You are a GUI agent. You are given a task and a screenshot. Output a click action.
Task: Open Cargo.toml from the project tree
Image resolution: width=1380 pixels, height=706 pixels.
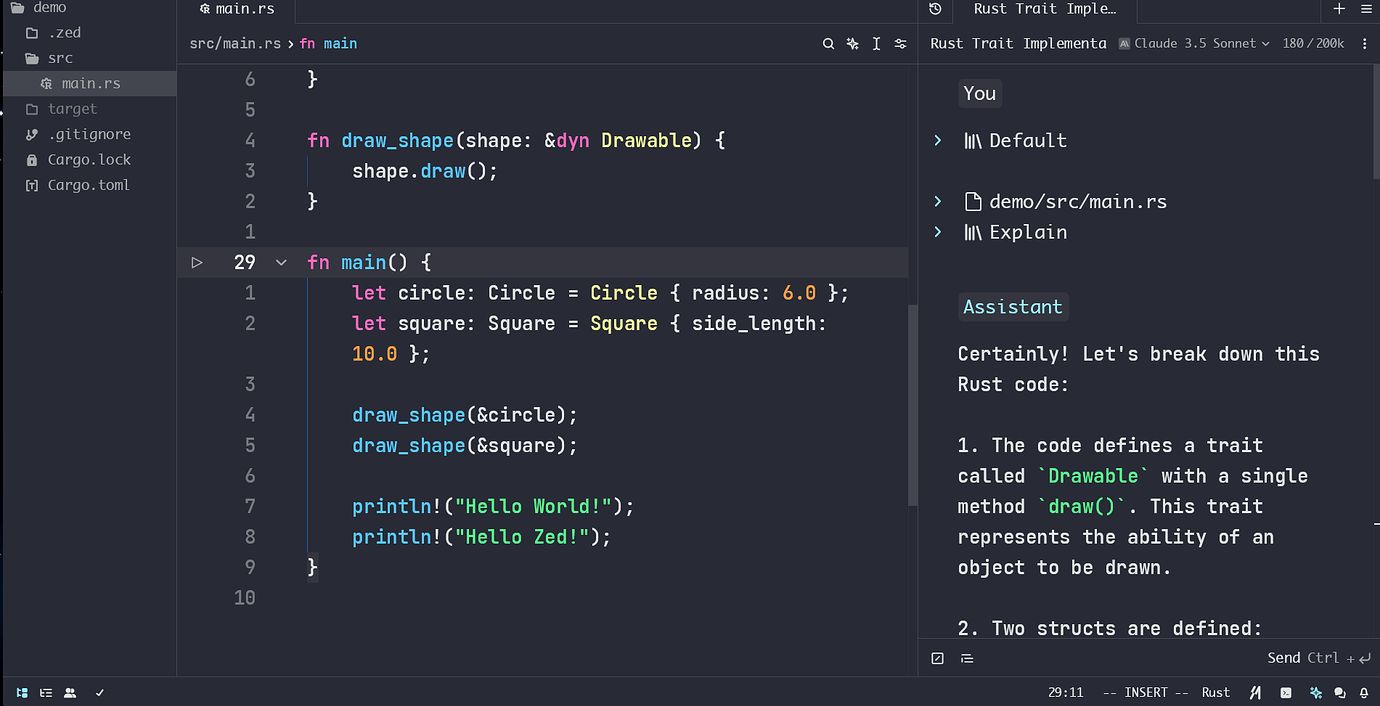pos(88,185)
